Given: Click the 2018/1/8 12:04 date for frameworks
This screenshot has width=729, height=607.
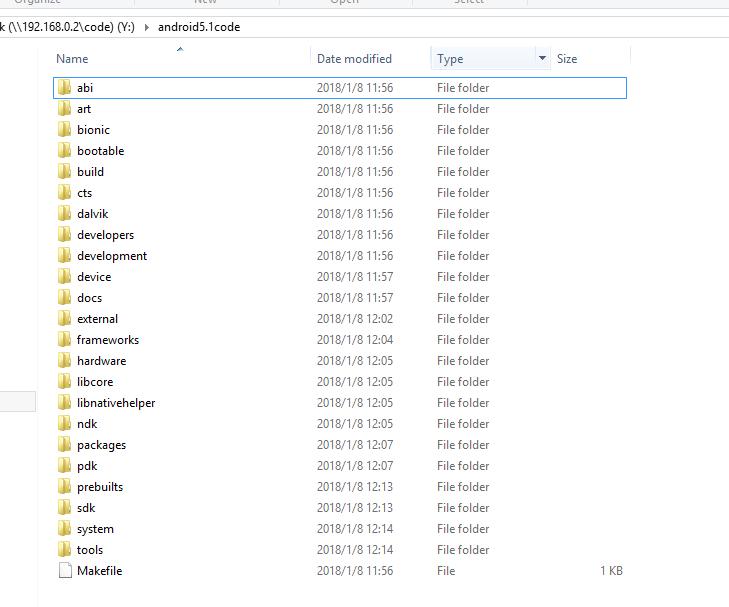Looking at the screenshot, I should tap(355, 340).
